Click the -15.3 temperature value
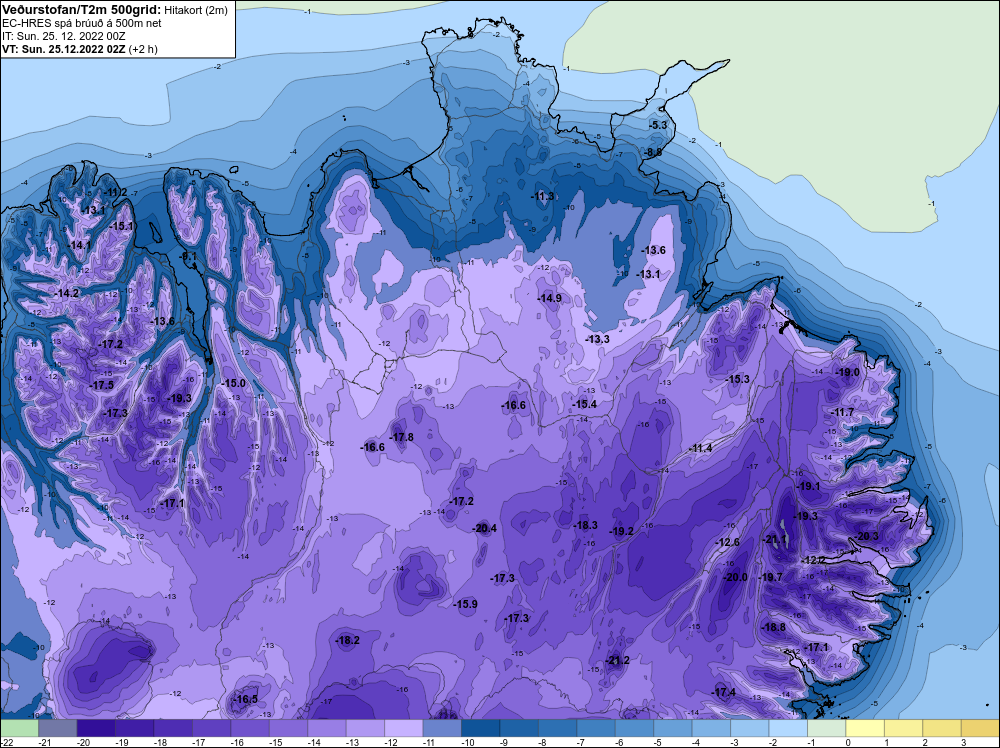1000x748 pixels. [x=738, y=379]
